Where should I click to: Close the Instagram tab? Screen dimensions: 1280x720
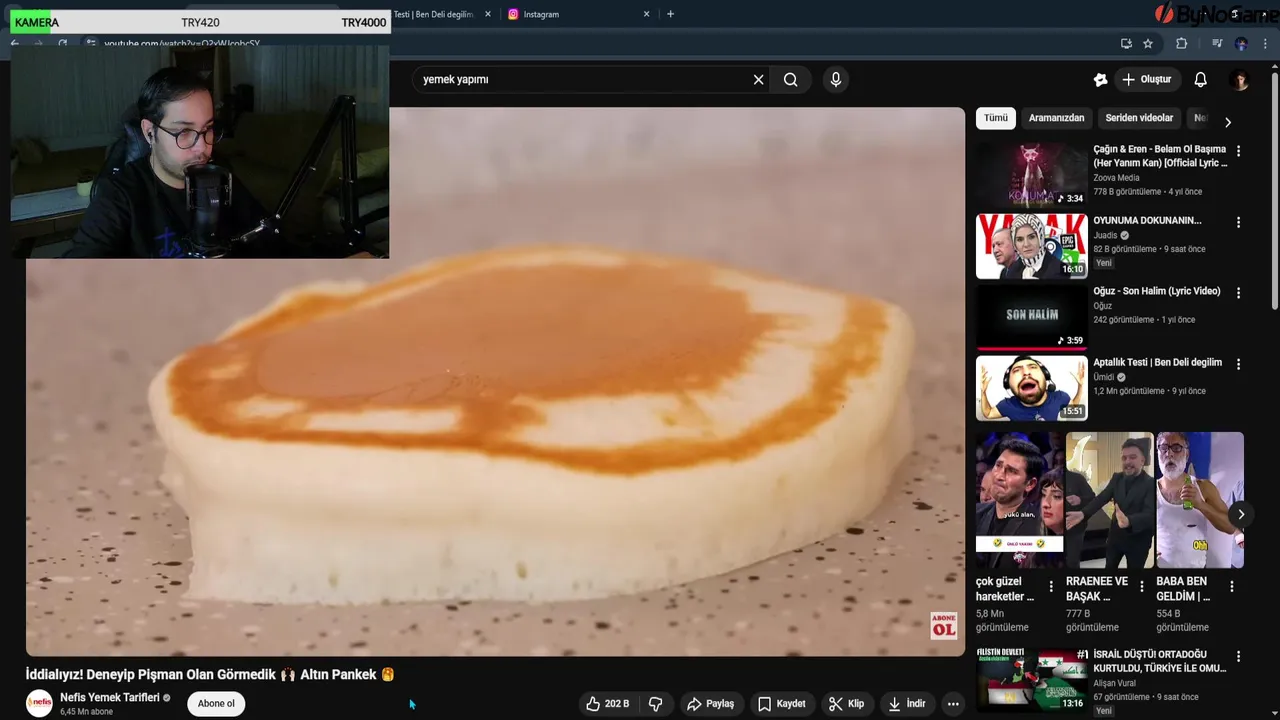tap(646, 14)
